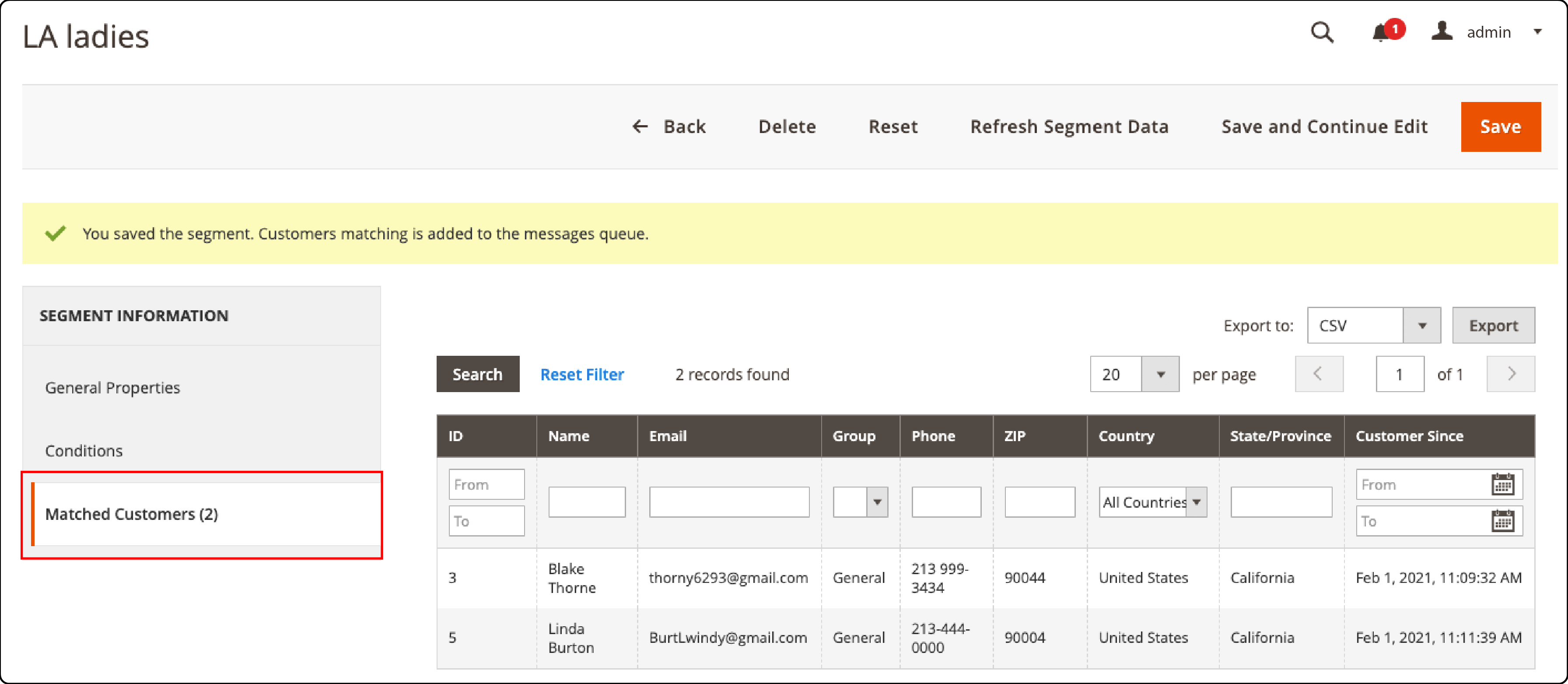The image size is (1568, 684).
Task: Focus the ZIP filter field
Action: coord(1039,502)
